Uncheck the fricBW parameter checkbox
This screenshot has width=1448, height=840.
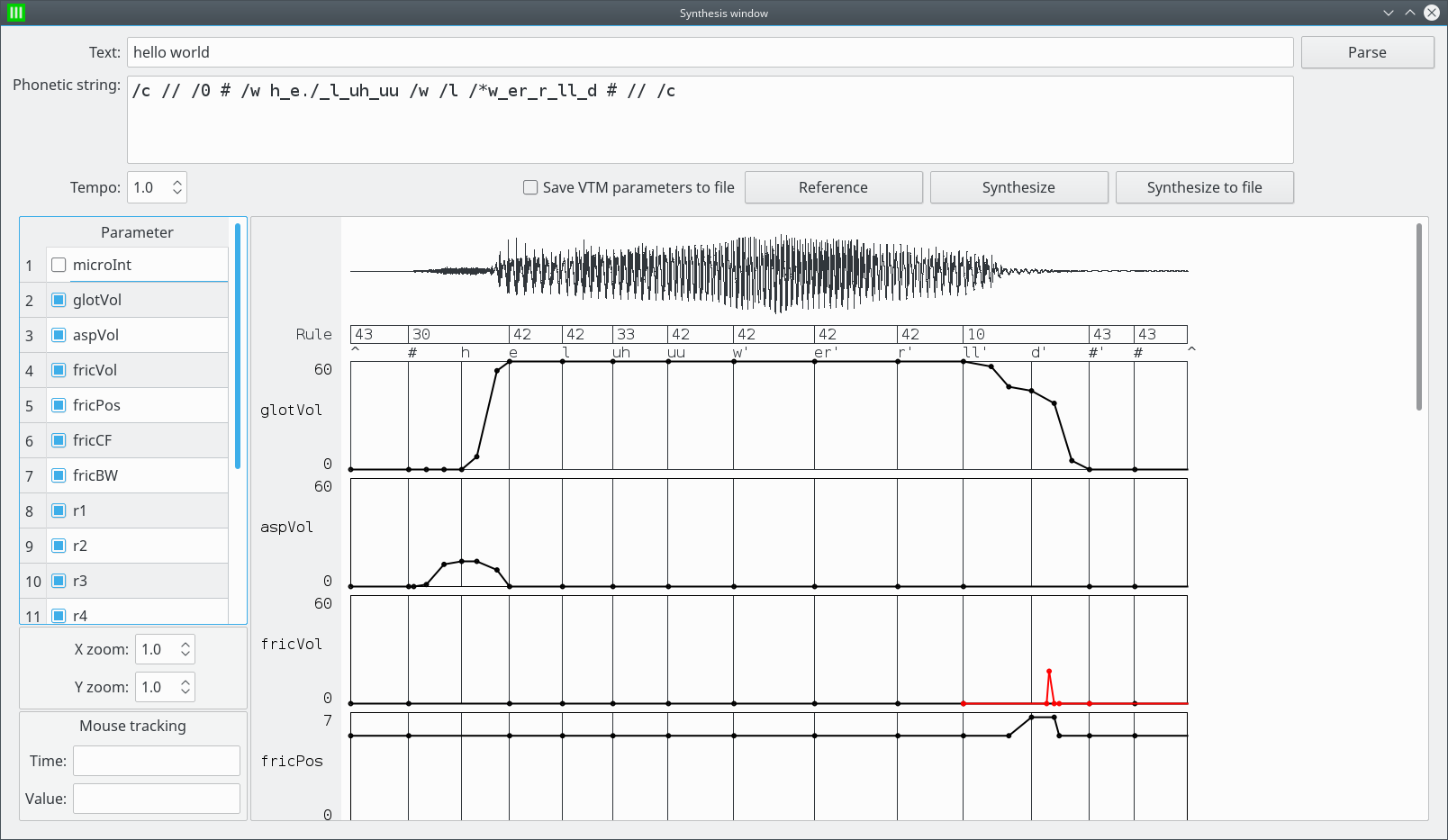[x=59, y=475]
